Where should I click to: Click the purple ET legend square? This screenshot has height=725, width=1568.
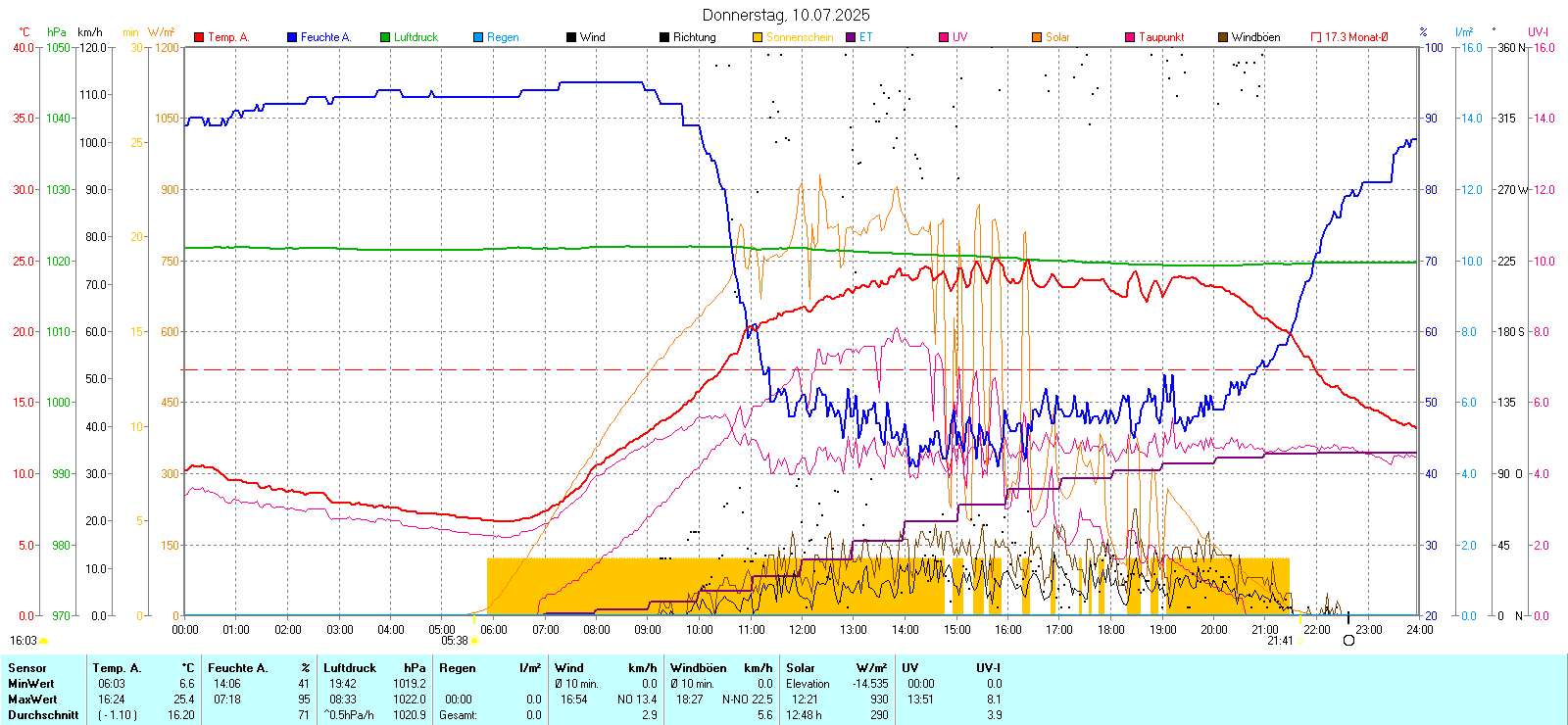[851, 37]
